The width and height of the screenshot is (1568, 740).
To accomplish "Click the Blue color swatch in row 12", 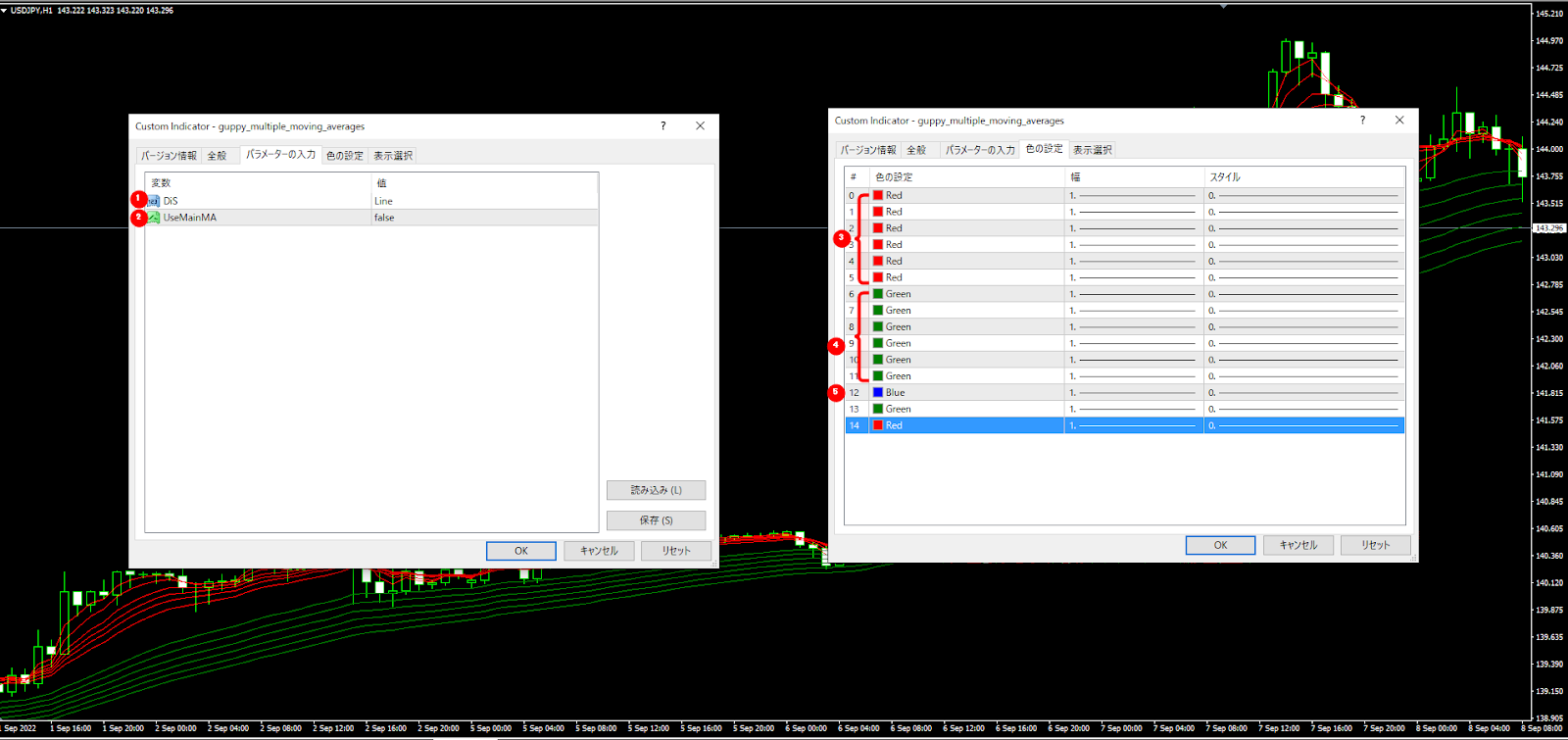I will (x=878, y=392).
